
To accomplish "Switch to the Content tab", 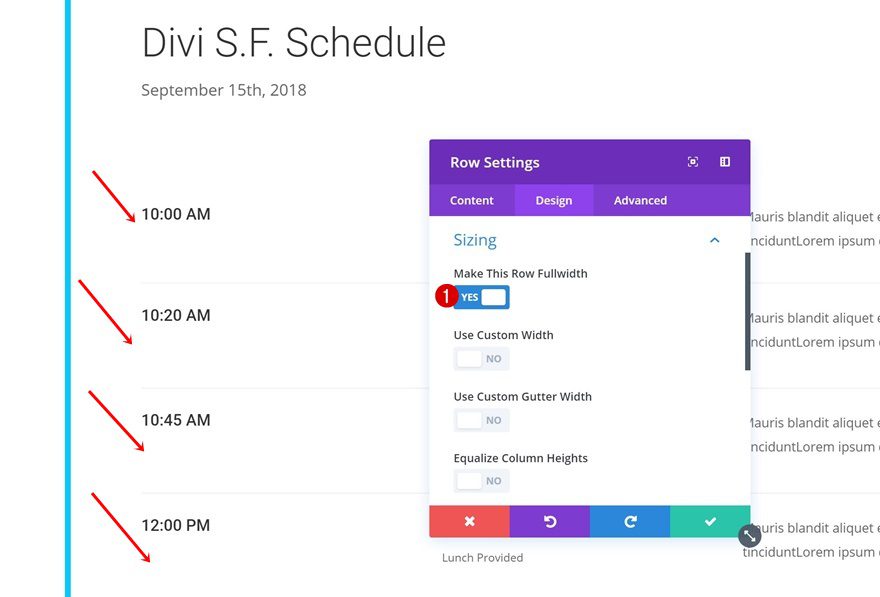I will point(472,200).
